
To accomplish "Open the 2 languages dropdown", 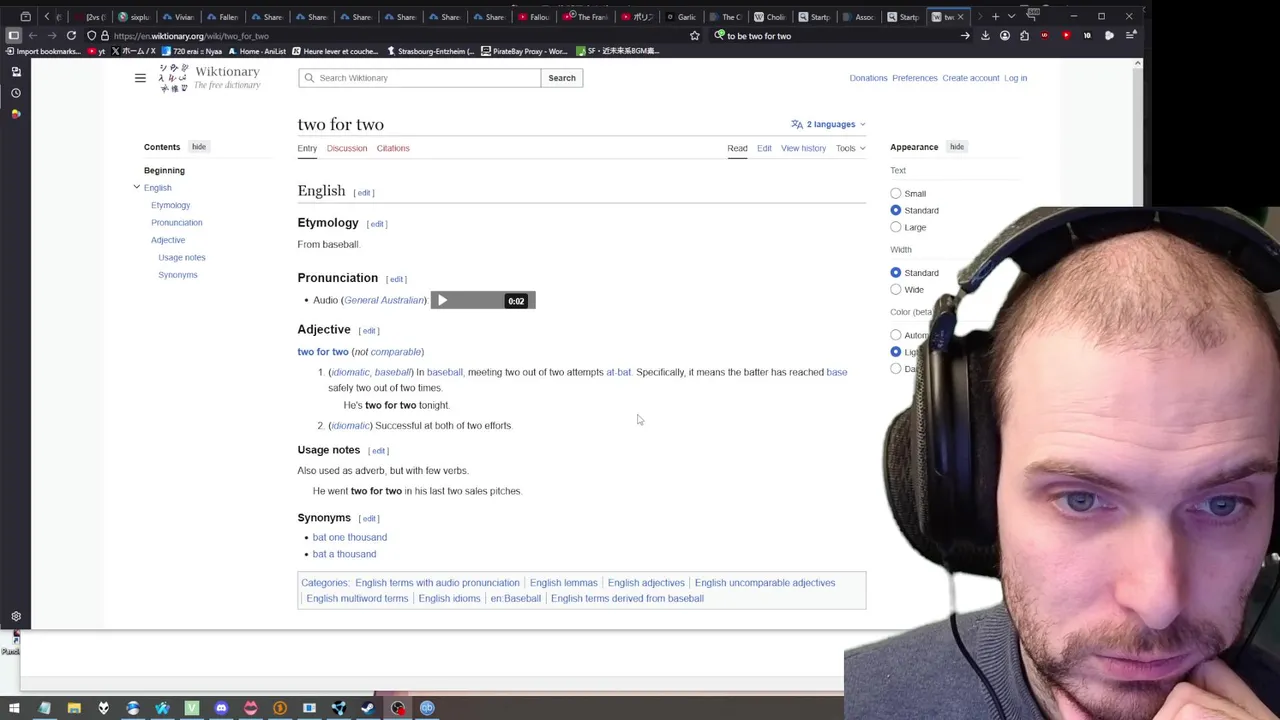I will coord(829,124).
